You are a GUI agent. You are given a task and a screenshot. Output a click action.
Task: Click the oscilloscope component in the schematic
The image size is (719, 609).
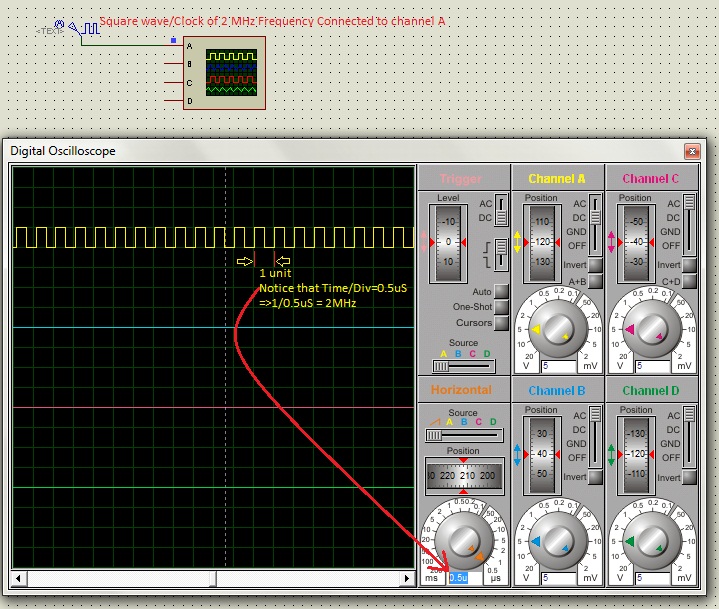[224, 73]
